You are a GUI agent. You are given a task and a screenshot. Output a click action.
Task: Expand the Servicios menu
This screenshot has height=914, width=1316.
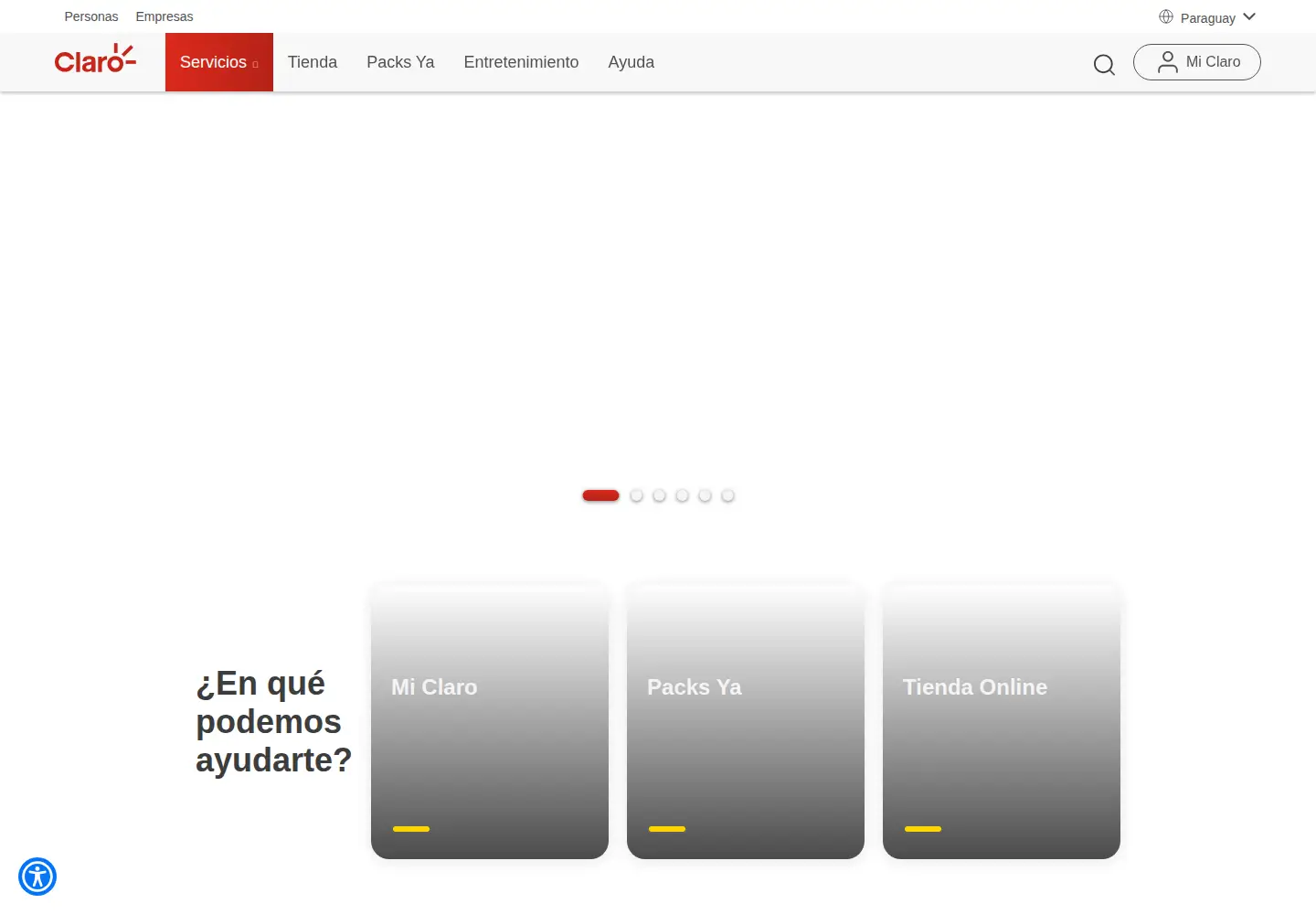tap(219, 62)
